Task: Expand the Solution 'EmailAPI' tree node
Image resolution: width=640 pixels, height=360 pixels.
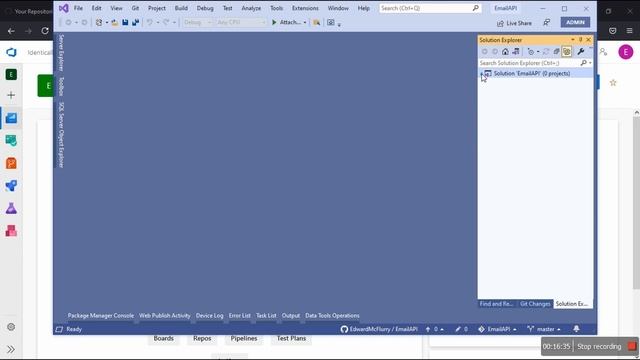Action: click(481, 73)
